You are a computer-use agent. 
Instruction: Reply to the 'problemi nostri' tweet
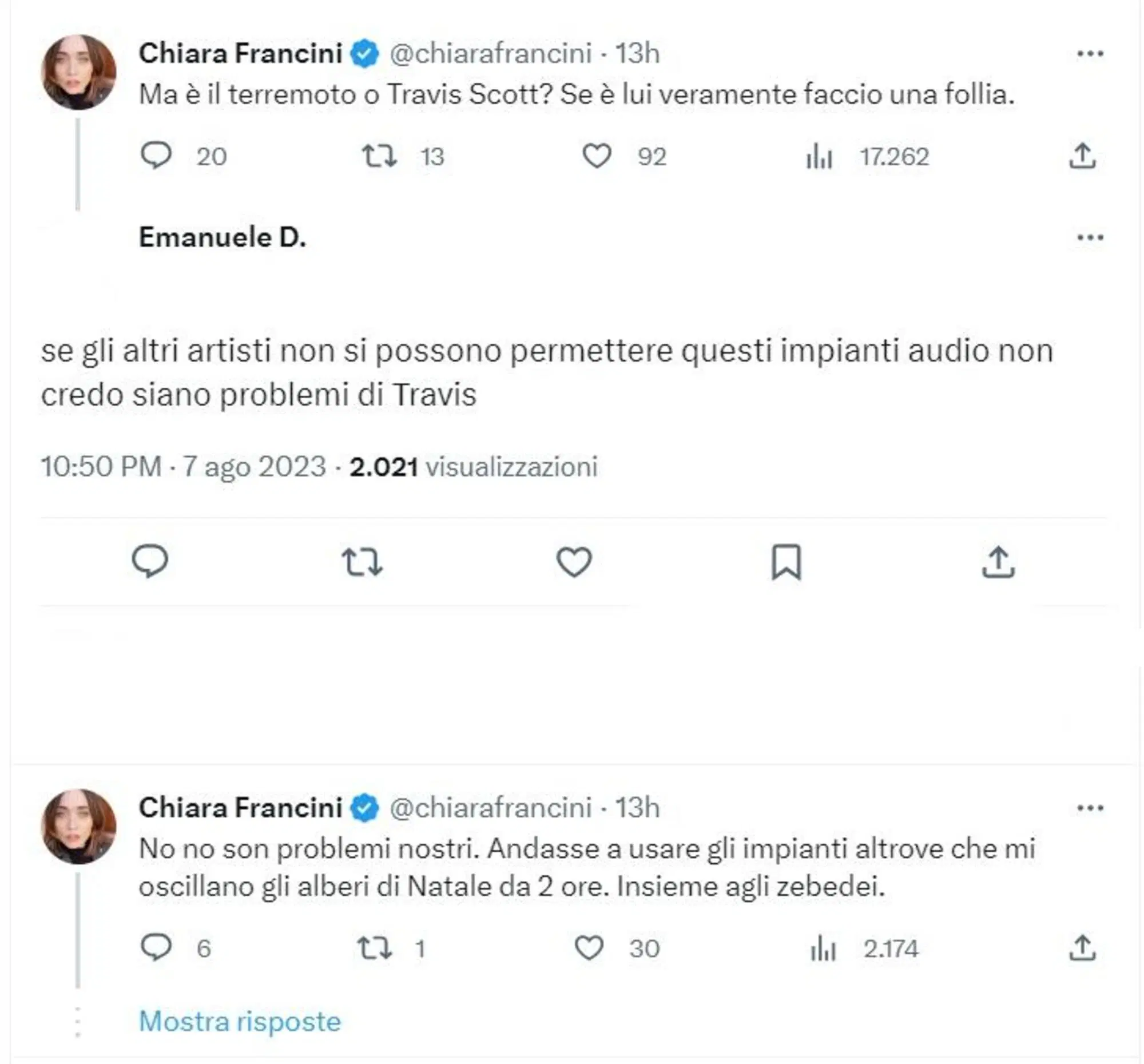click(x=156, y=948)
